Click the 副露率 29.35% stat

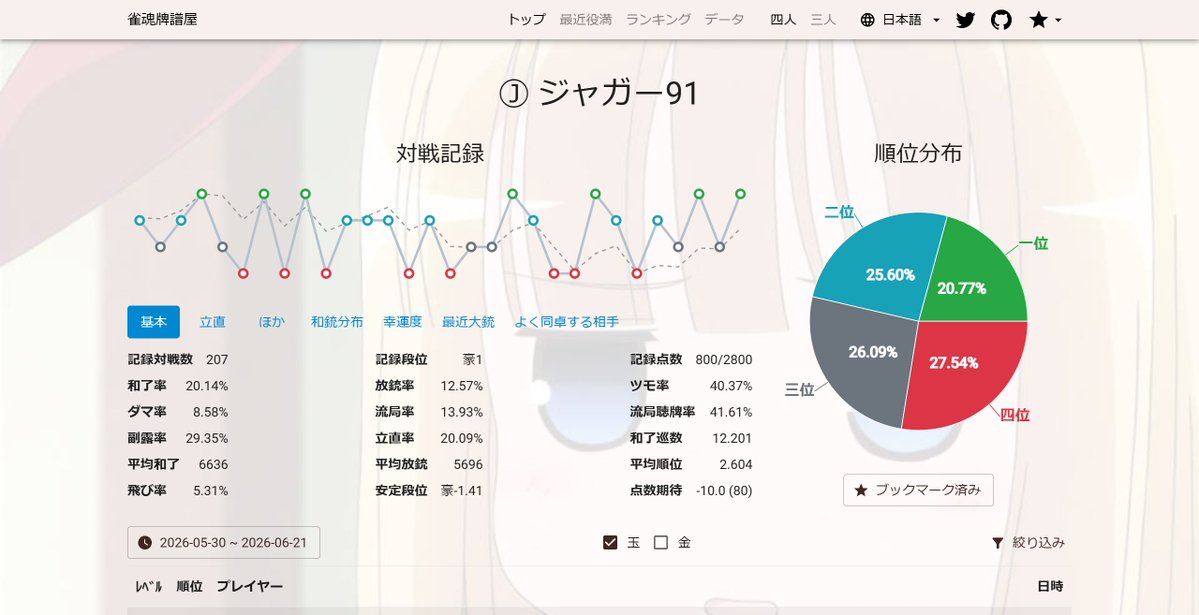click(x=177, y=438)
